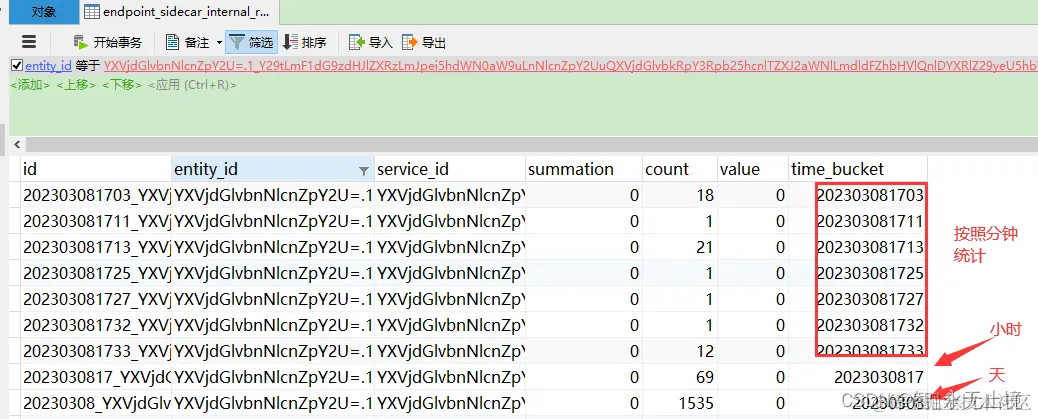The height and width of the screenshot is (419, 1038).
Task: Click the entity_id column header
Action: [273, 169]
